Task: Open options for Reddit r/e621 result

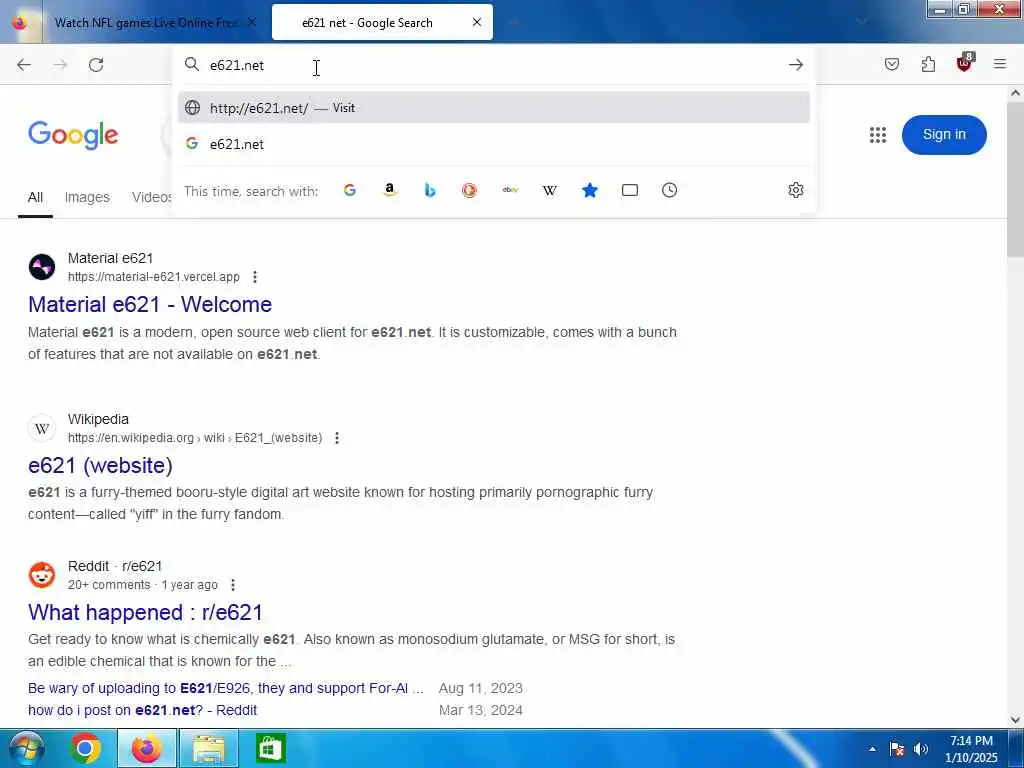Action: point(232,584)
